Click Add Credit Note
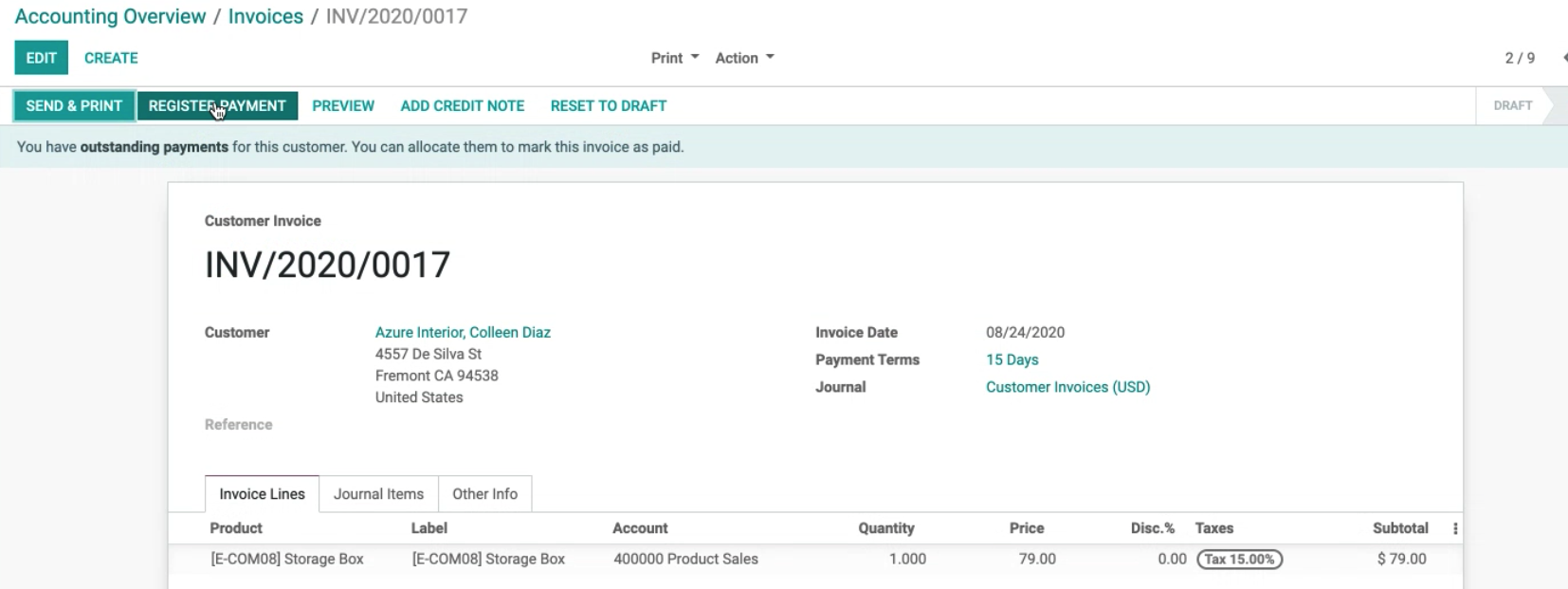The height and width of the screenshot is (589, 1568). (x=462, y=106)
